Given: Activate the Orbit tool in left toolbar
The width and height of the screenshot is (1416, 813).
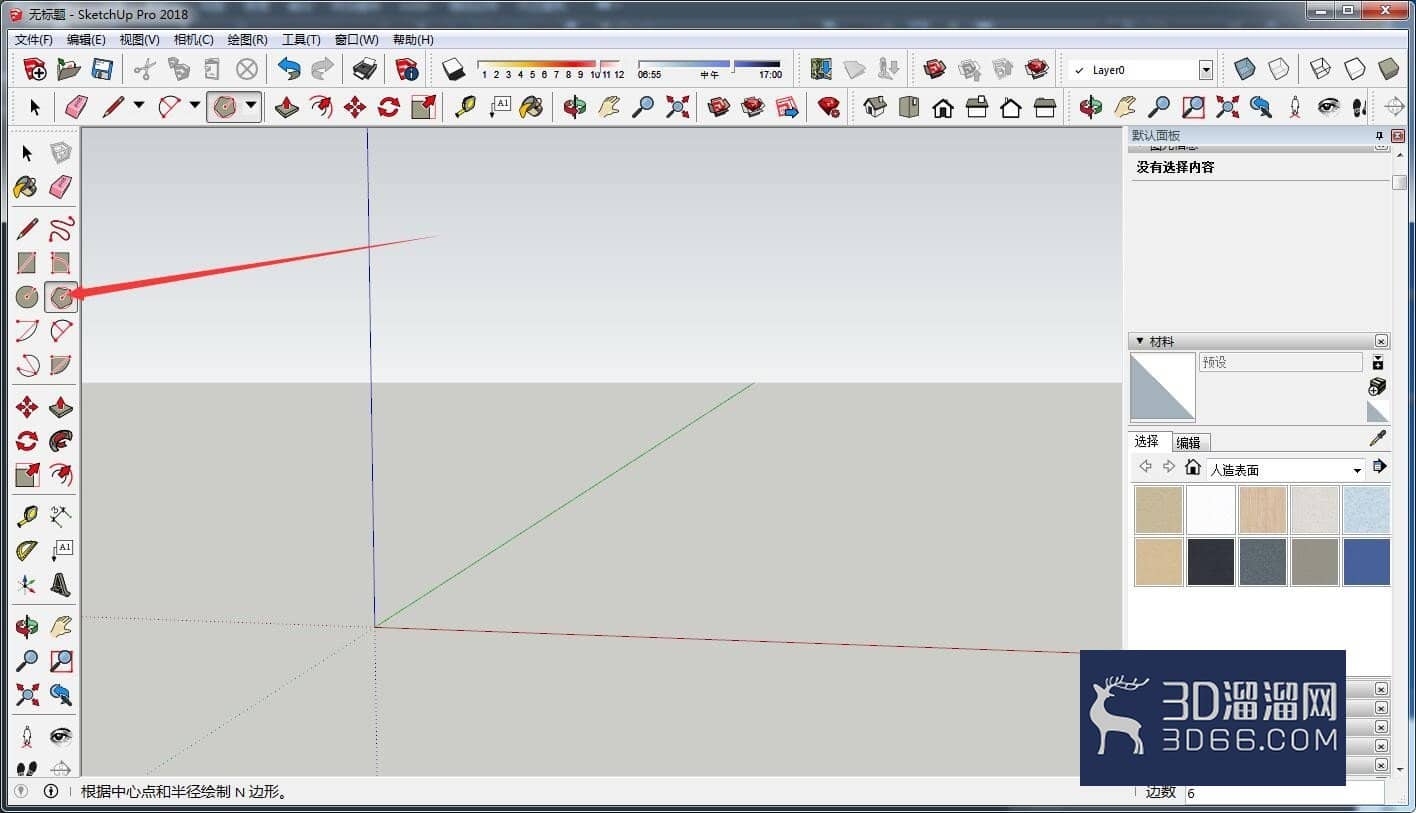Looking at the screenshot, I should tap(27, 627).
